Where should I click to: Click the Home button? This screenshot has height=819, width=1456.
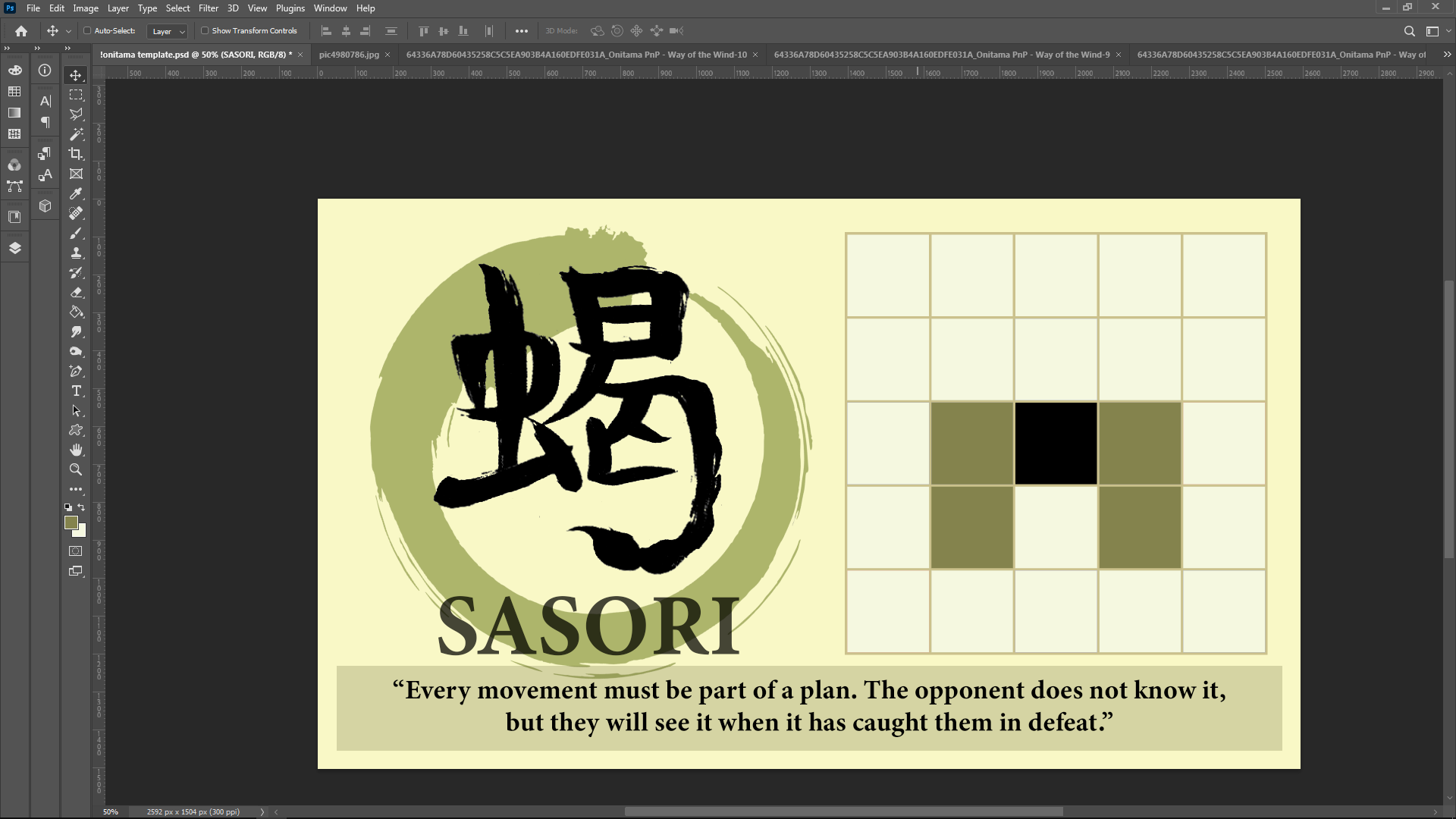(x=21, y=31)
